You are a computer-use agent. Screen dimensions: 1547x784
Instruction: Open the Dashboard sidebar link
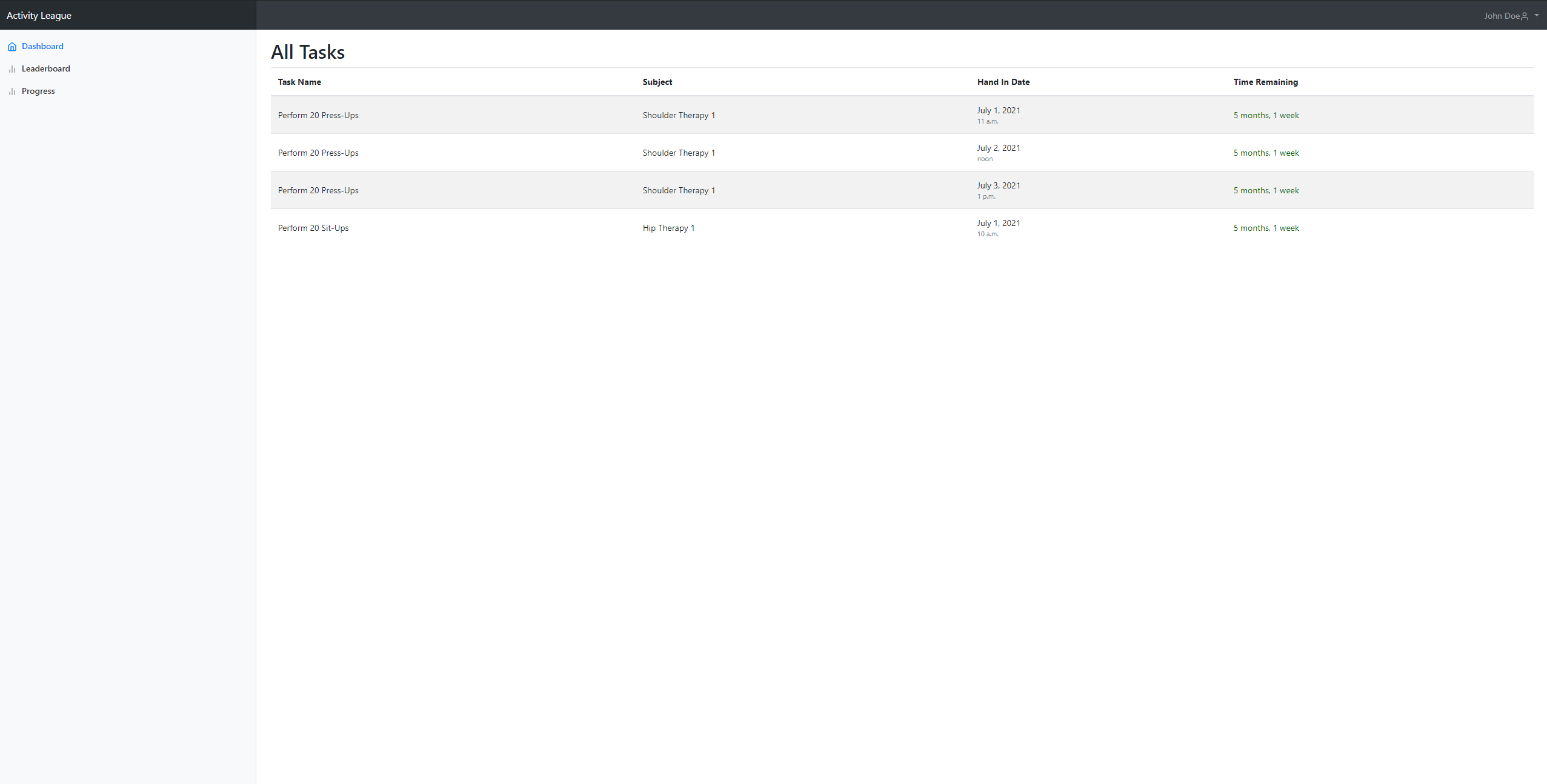click(42, 46)
